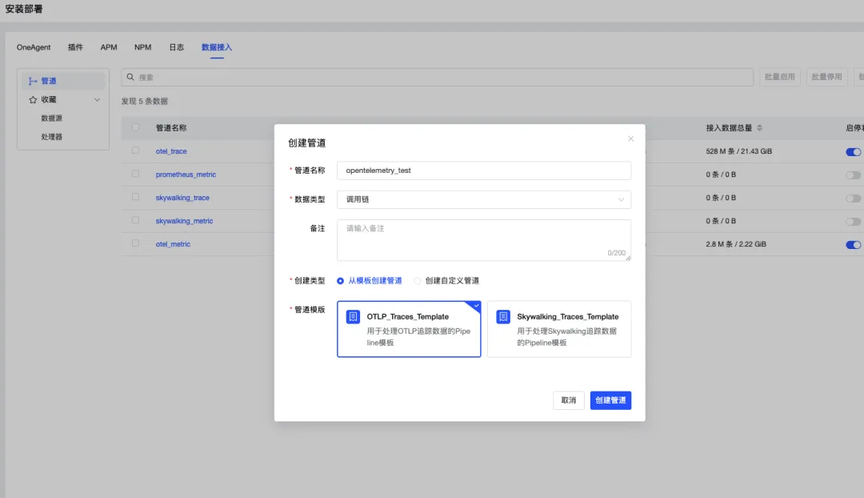The height and width of the screenshot is (498, 864).
Task: Click the OTLP_Traces_Template document icon
Action: point(353,317)
